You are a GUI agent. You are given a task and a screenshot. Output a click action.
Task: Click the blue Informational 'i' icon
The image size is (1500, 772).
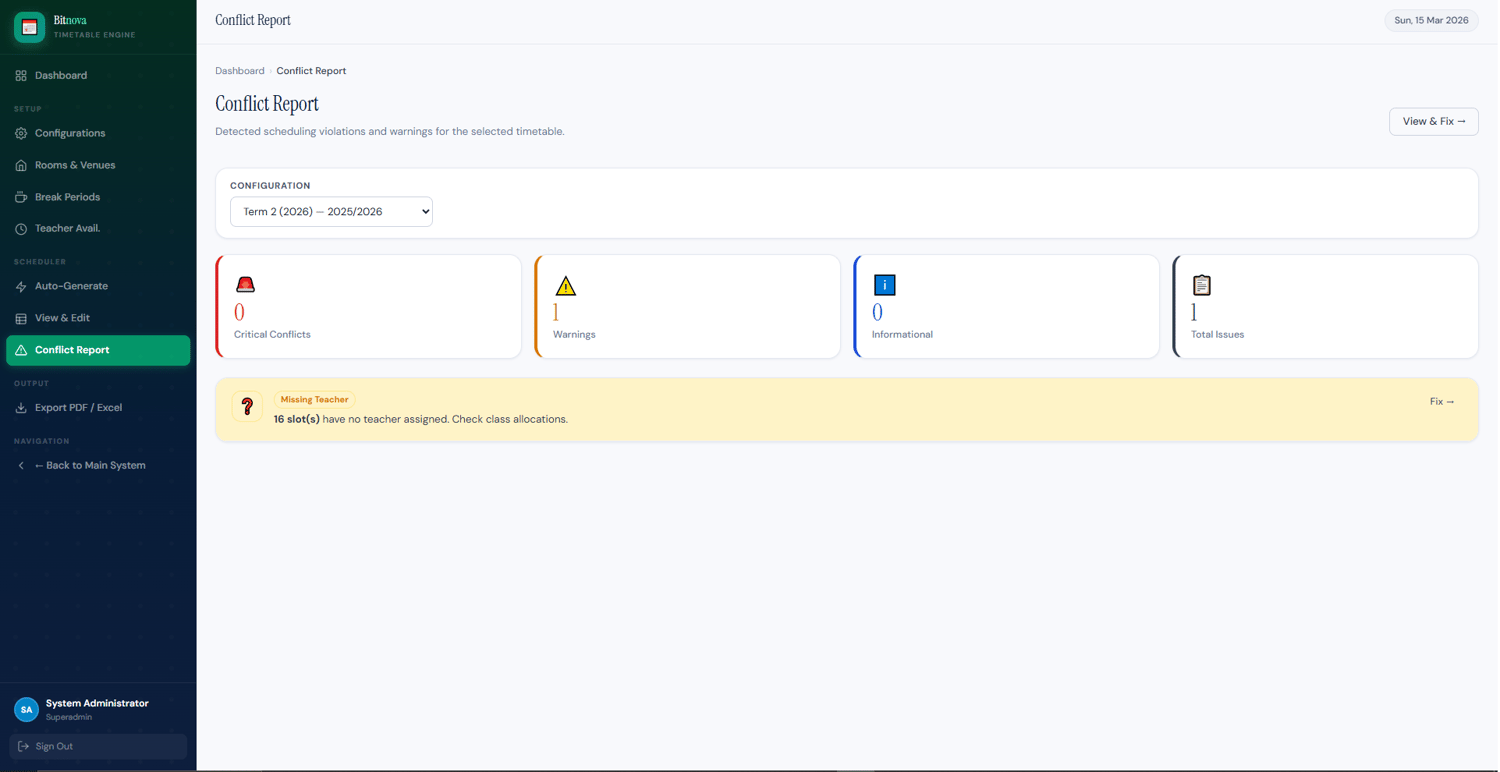(884, 285)
